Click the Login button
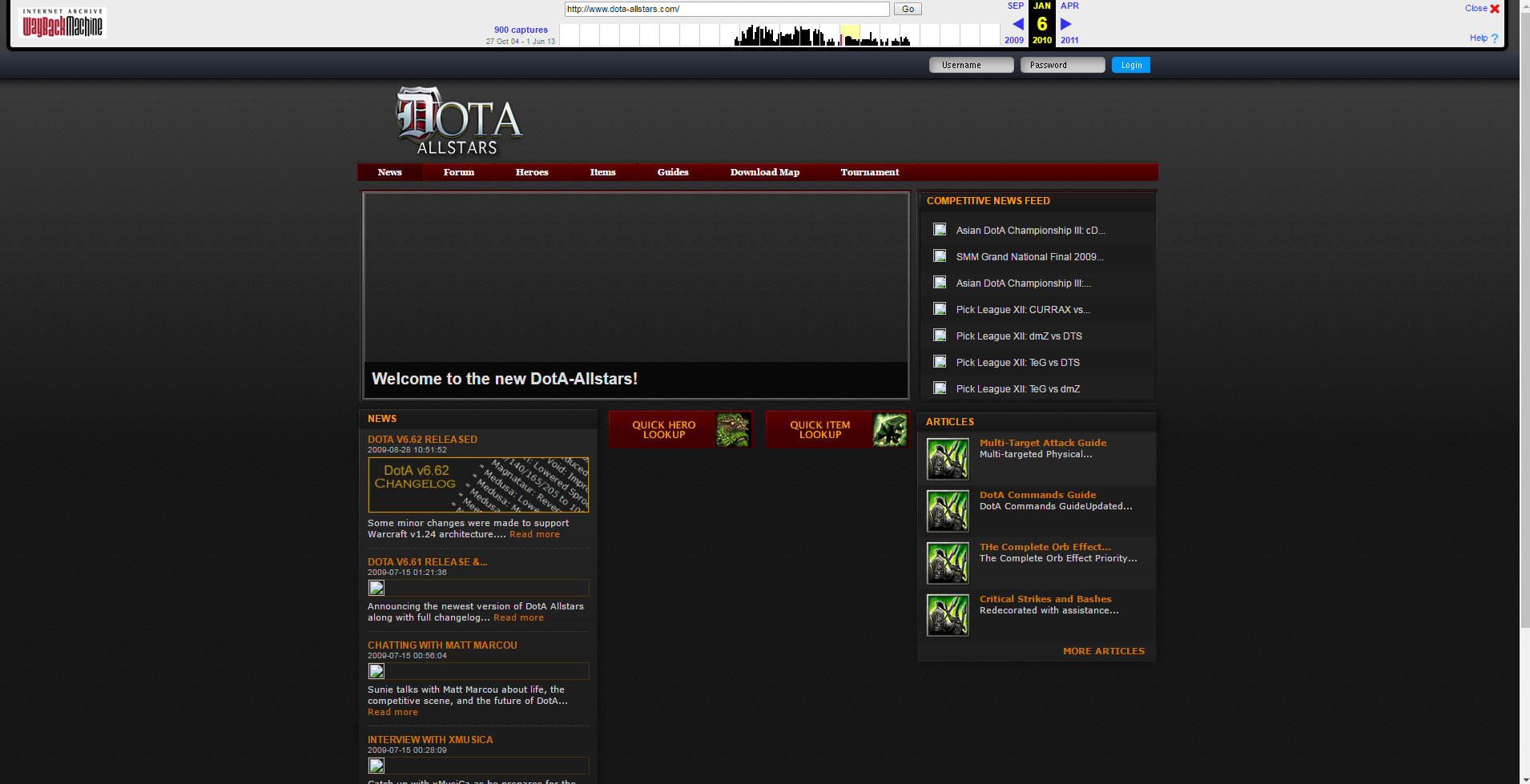Screen dimensions: 1530x784 pos(1131,65)
